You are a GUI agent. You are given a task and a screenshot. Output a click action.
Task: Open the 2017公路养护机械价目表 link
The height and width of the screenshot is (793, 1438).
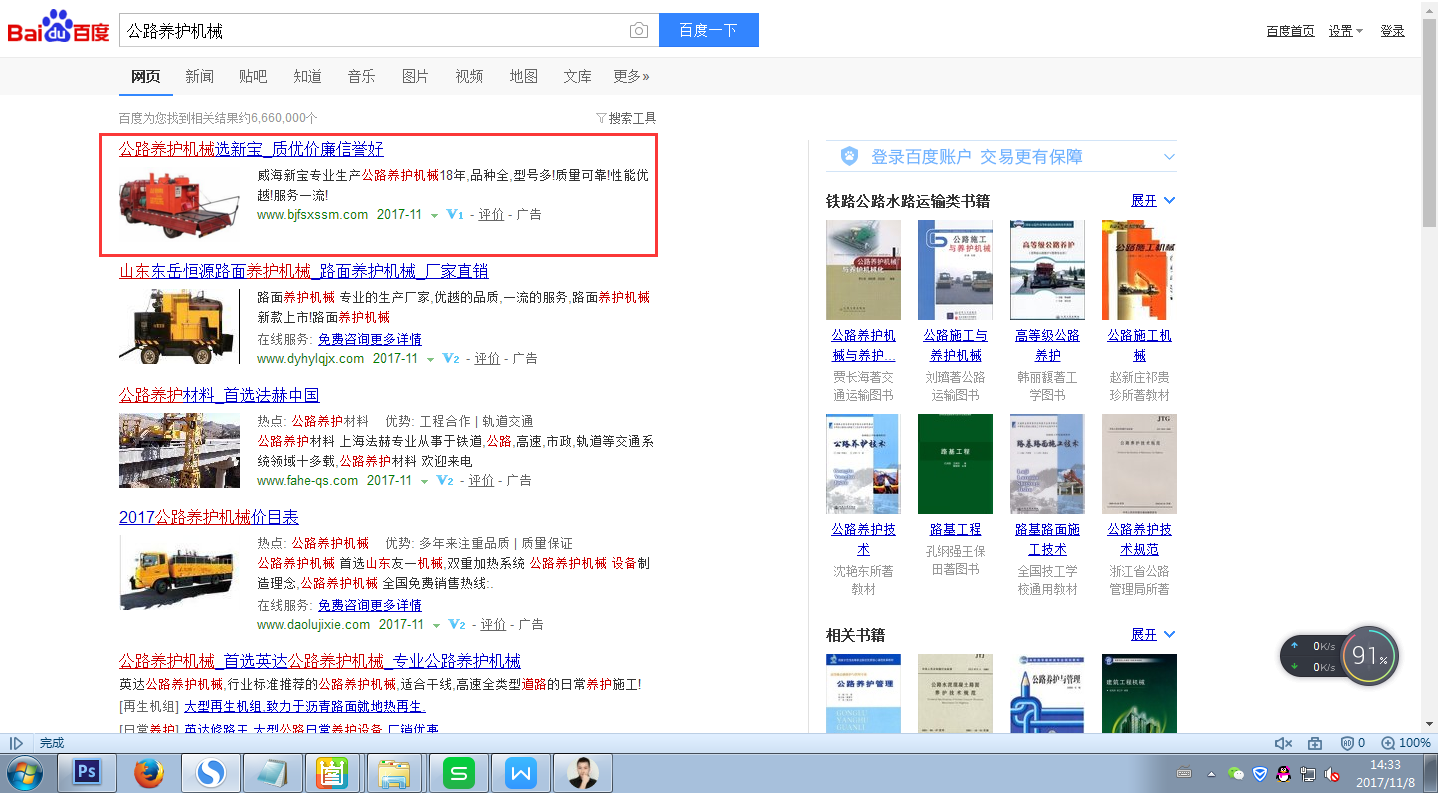pyautogui.click(x=209, y=517)
